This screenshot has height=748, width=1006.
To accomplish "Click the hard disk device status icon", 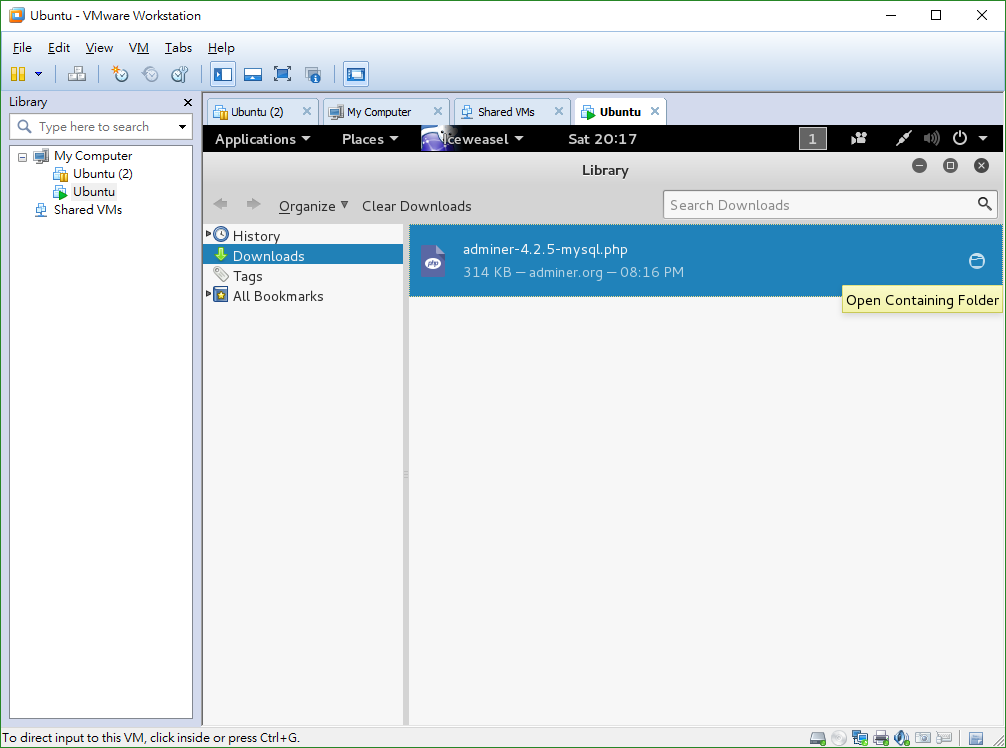I will 817,738.
